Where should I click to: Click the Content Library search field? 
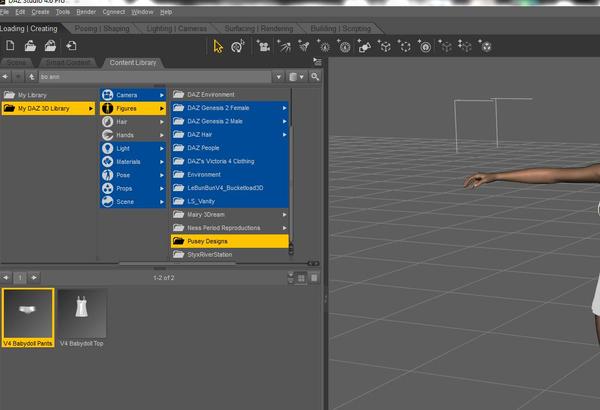pyautogui.click(x=155, y=77)
